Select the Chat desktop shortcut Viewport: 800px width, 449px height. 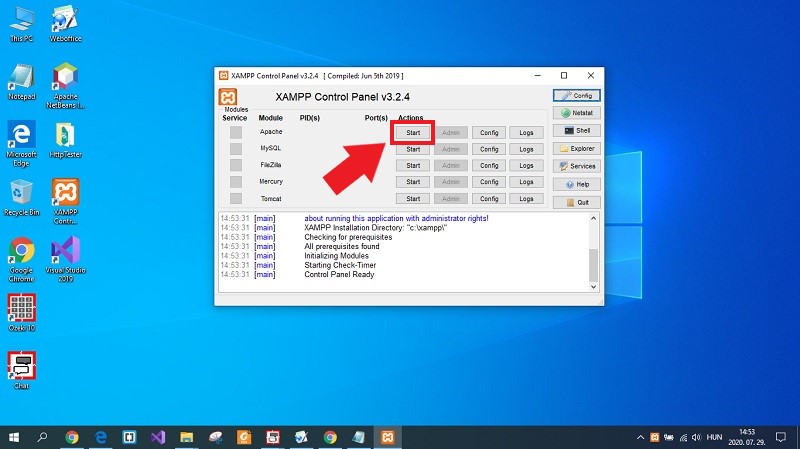click(x=21, y=370)
